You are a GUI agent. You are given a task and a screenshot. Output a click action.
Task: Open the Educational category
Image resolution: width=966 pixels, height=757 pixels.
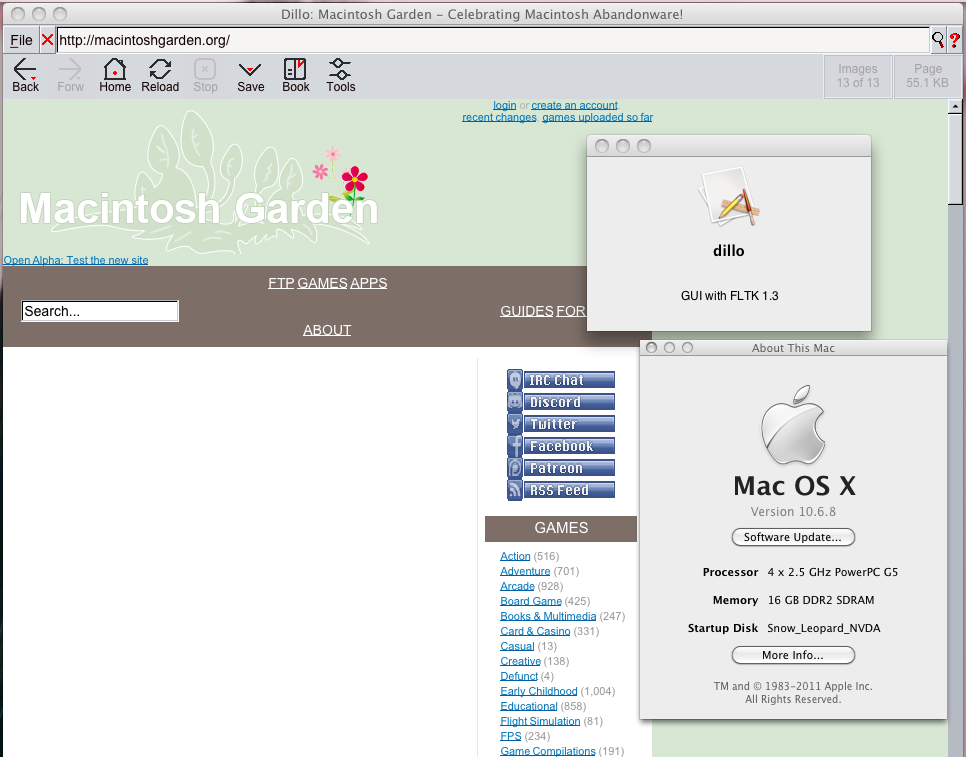[x=529, y=706]
